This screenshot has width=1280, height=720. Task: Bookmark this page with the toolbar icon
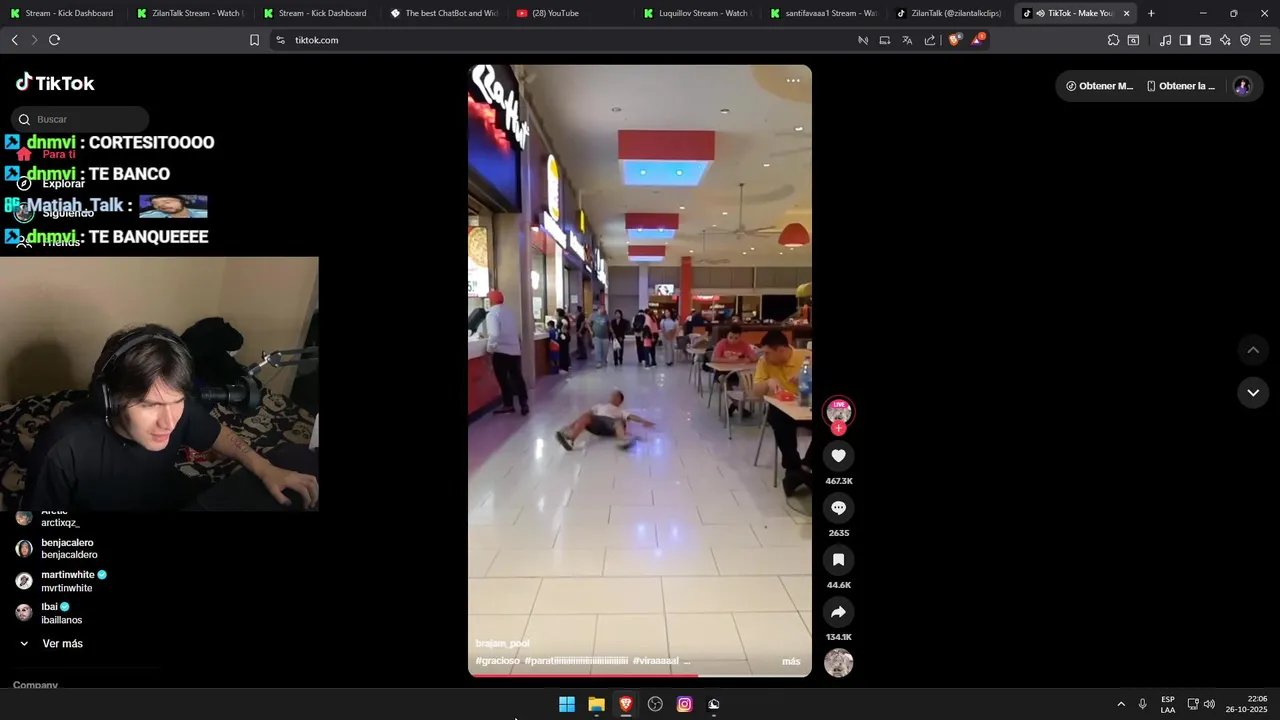click(x=254, y=40)
